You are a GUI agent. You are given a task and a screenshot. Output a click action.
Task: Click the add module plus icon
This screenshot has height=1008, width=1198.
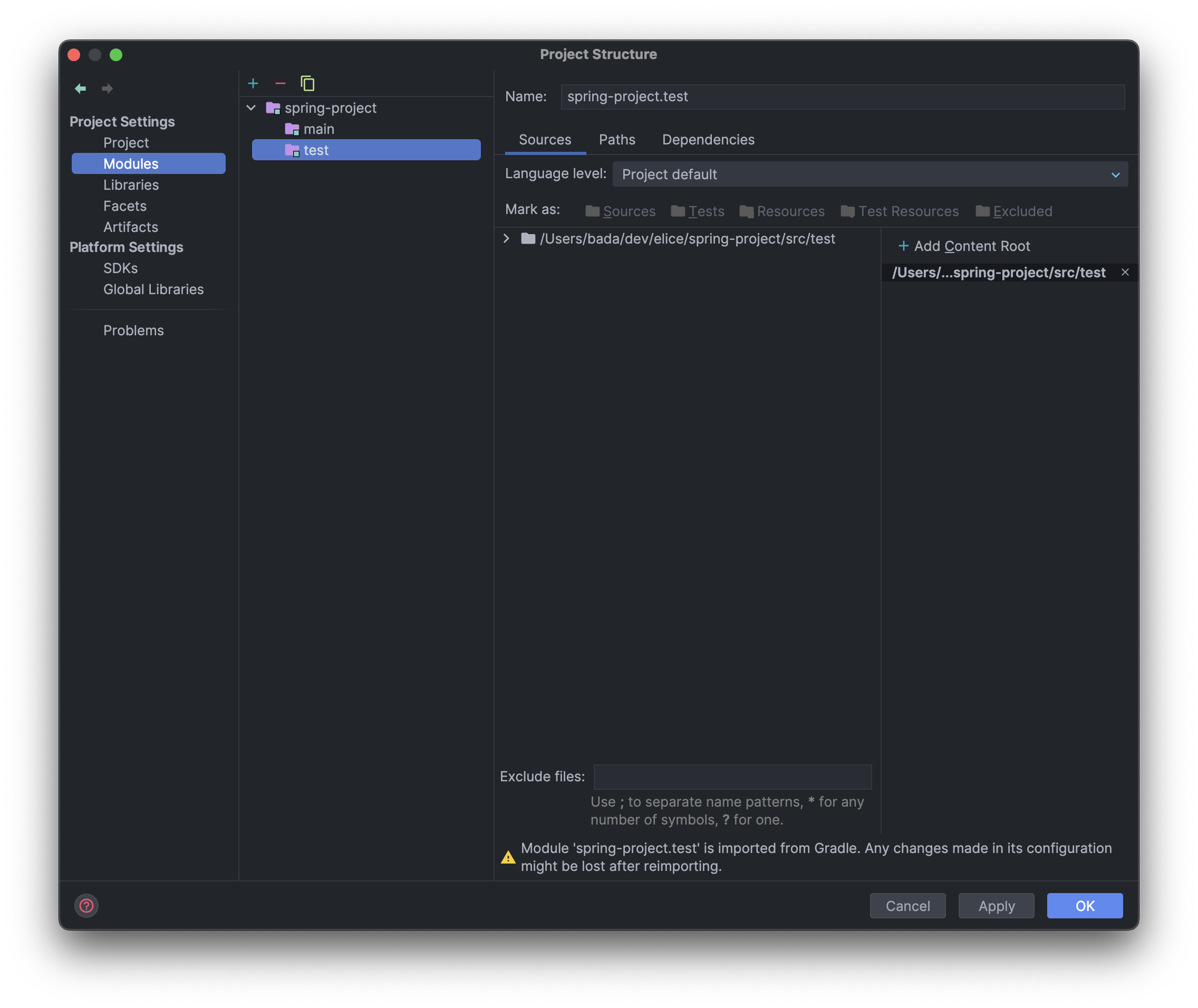(253, 83)
